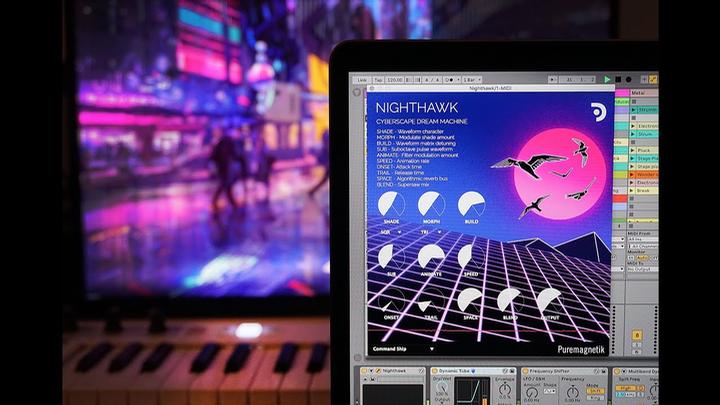The image size is (720, 405).
Task: Open the MIDI To output dropdown
Action: pos(642,269)
